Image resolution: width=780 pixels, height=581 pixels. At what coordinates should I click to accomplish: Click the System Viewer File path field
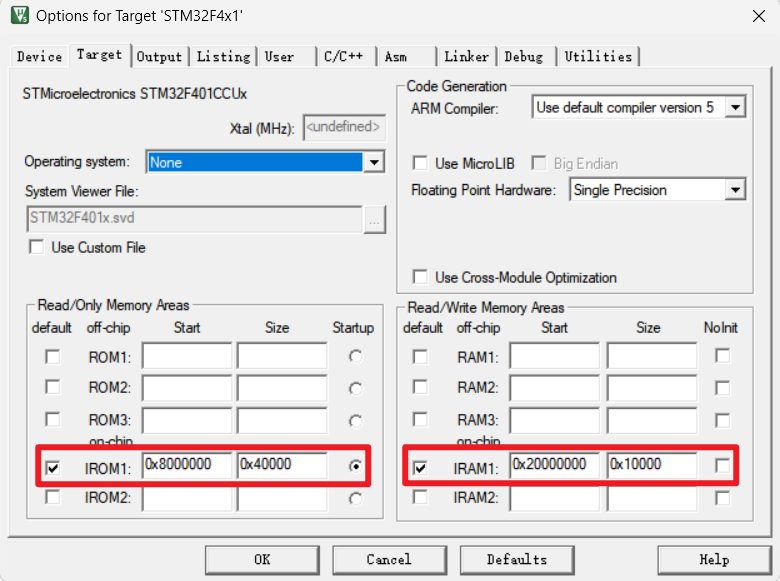[195, 219]
